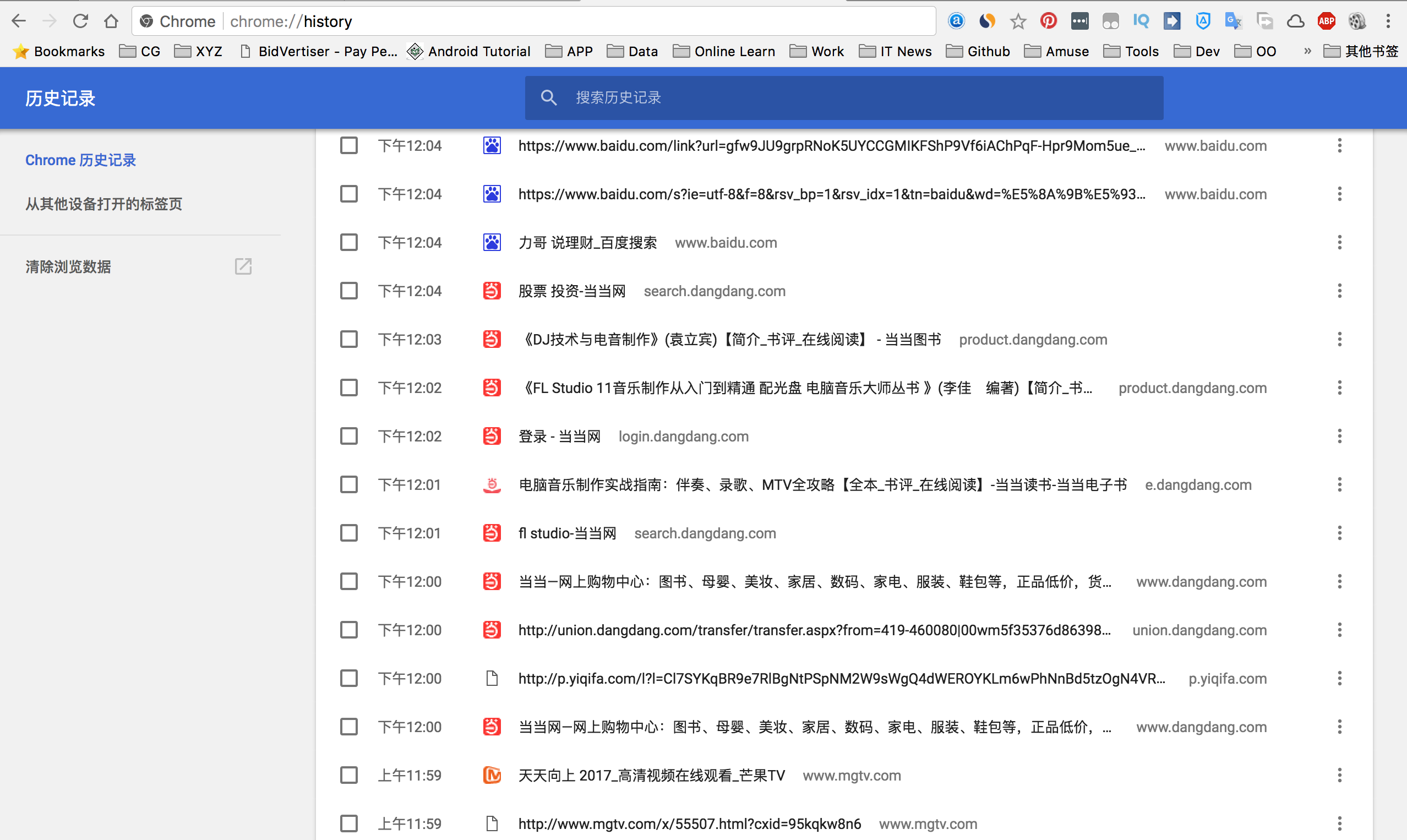The image size is (1407, 840).
Task: Open more actions for 力哥 说理财 entry
Action: 1339,242
